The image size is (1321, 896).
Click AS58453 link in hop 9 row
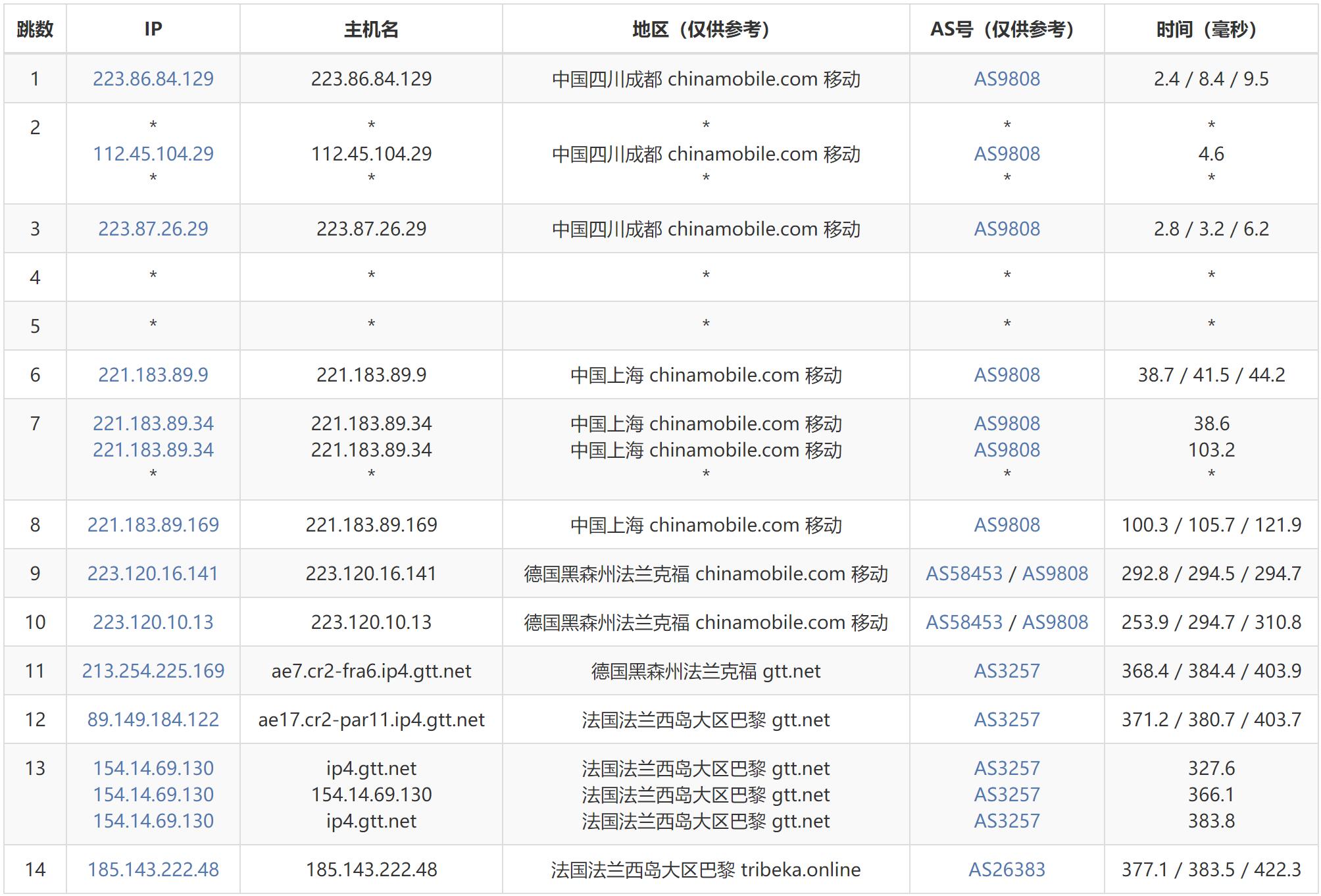click(x=964, y=574)
